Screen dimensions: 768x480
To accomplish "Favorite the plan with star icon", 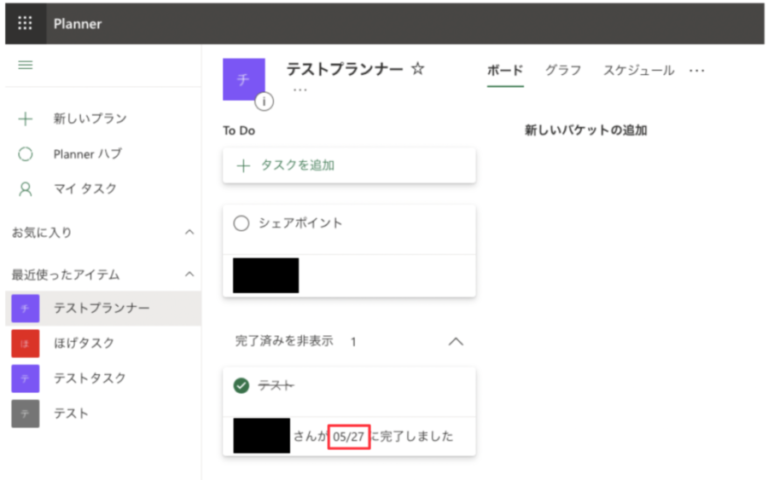I will coord(418,69).
